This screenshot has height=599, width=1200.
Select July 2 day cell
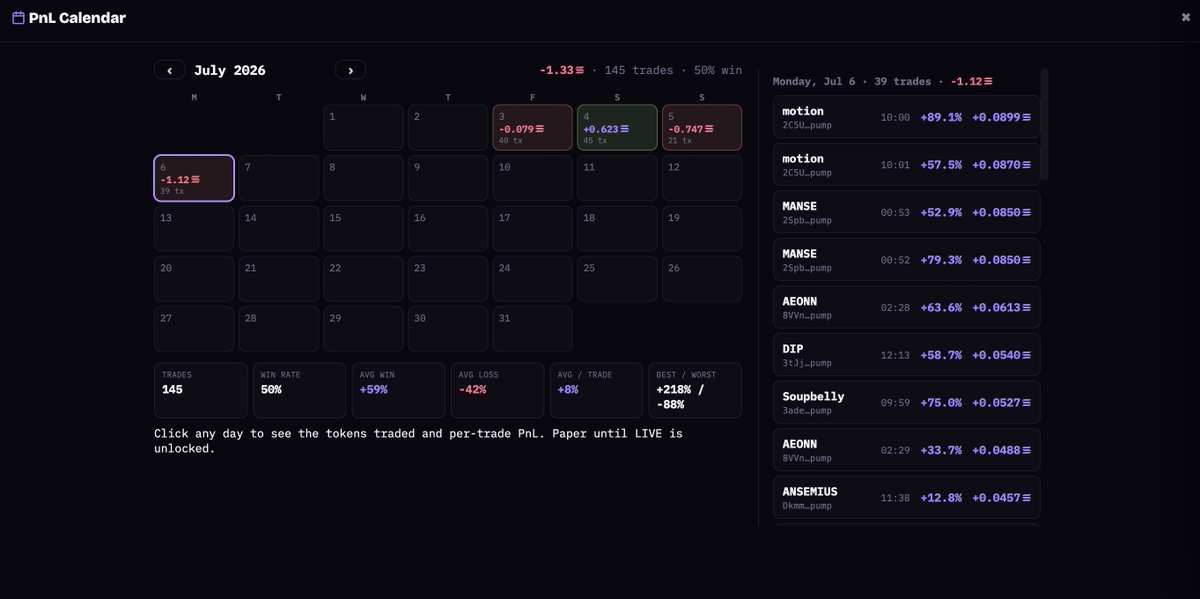[448, 127]
